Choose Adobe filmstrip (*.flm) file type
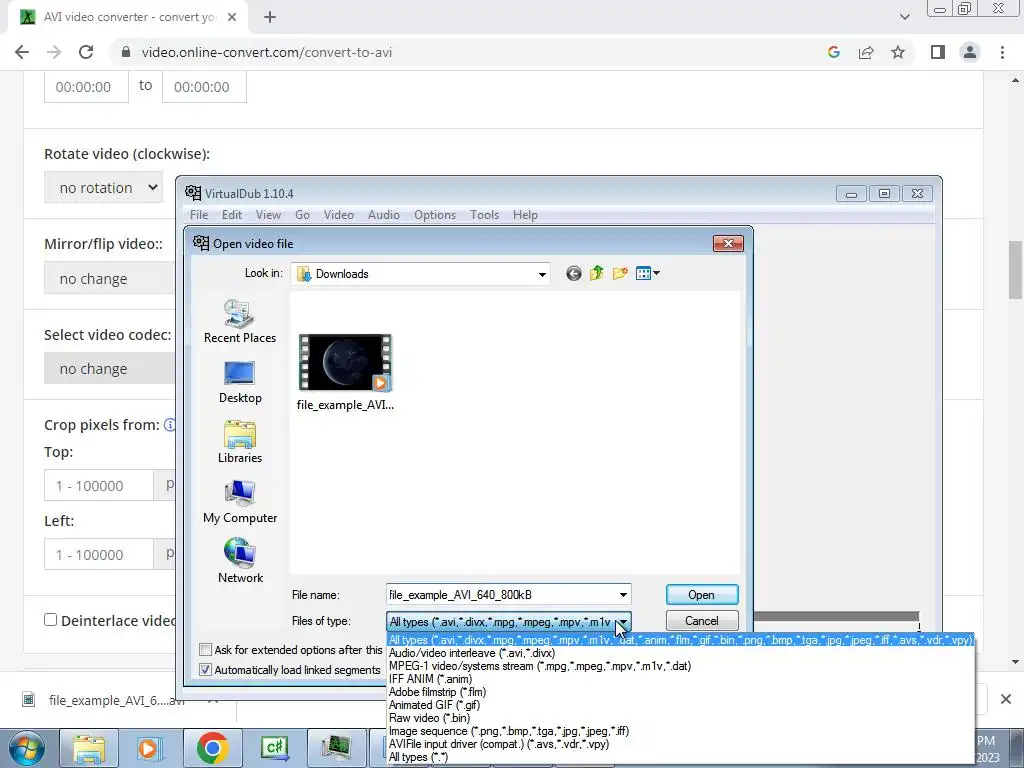The image size is (1024, 768). coord(680,692)
